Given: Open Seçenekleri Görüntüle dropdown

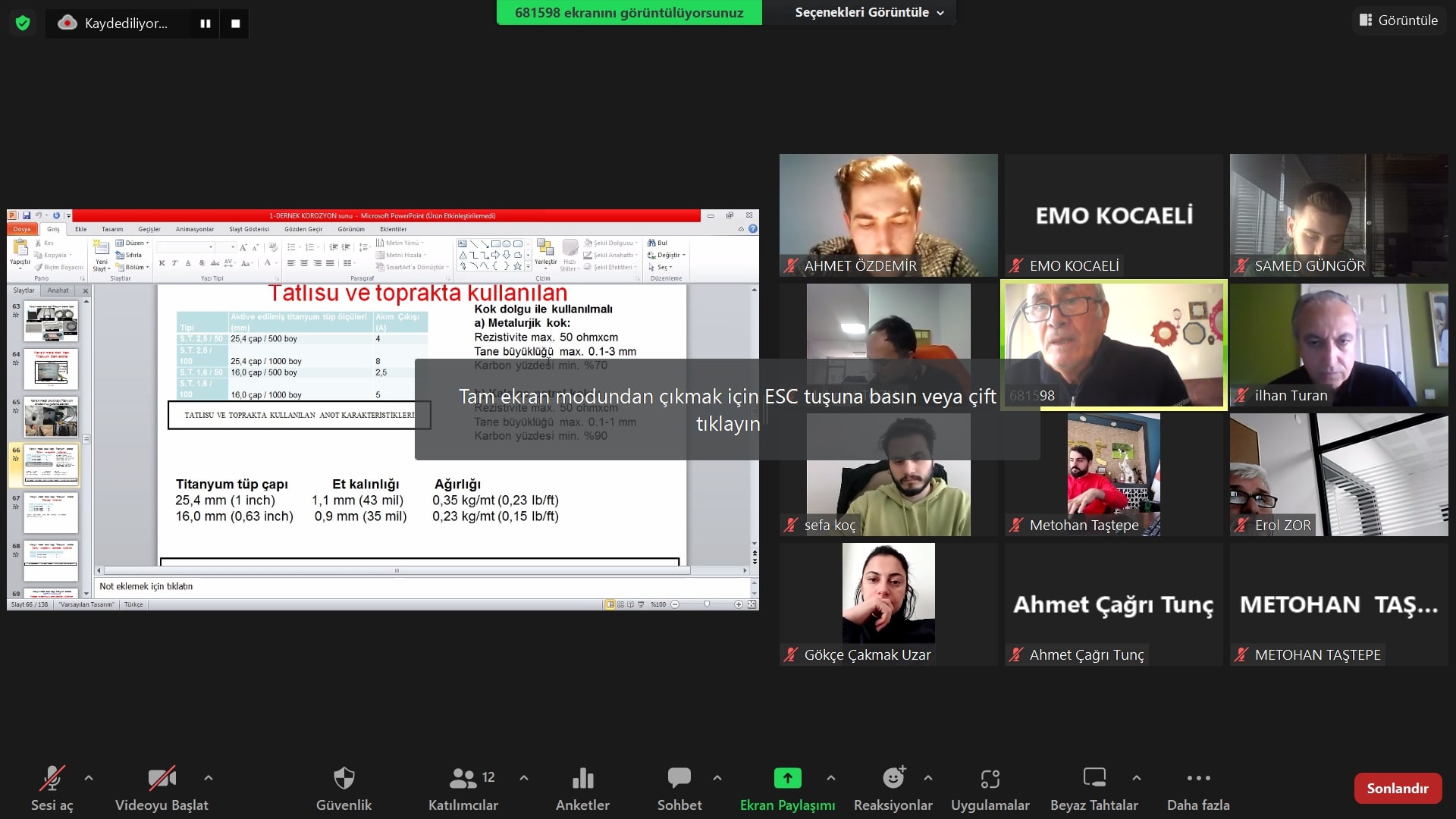Looking at the screenshot, I should click(869, 12).
